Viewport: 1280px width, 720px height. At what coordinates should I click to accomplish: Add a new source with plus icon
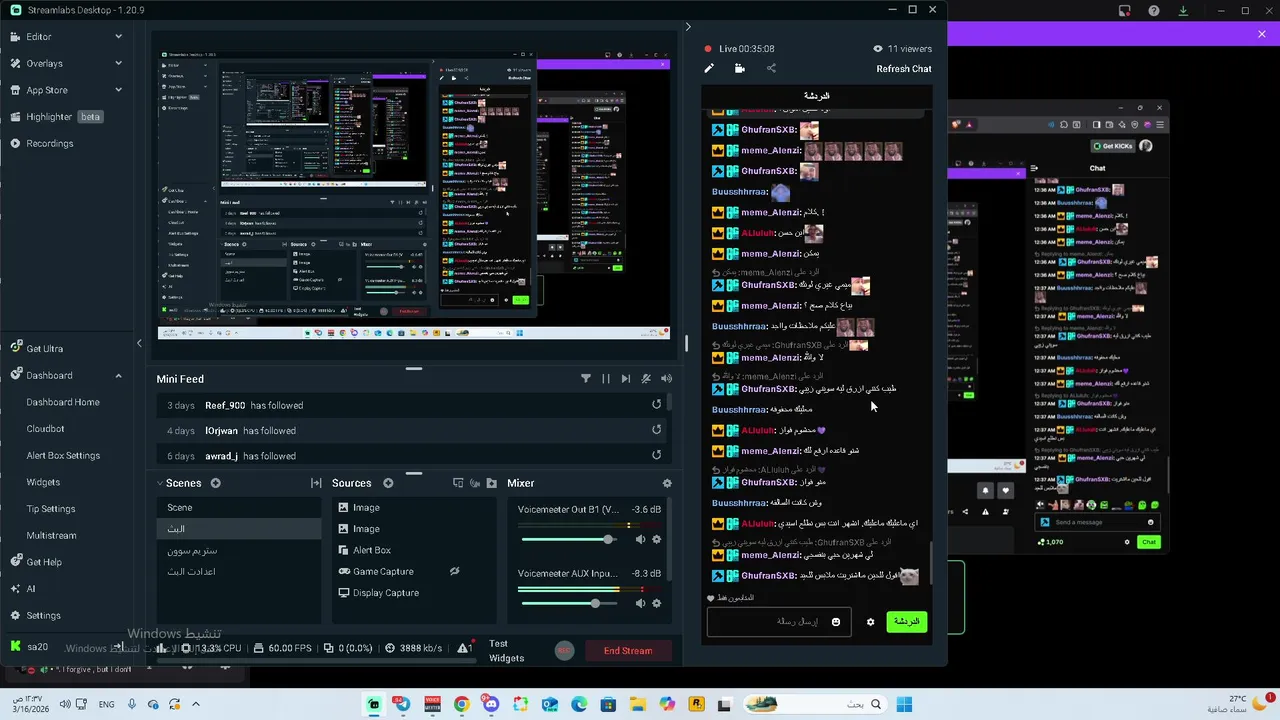point(388,483)
